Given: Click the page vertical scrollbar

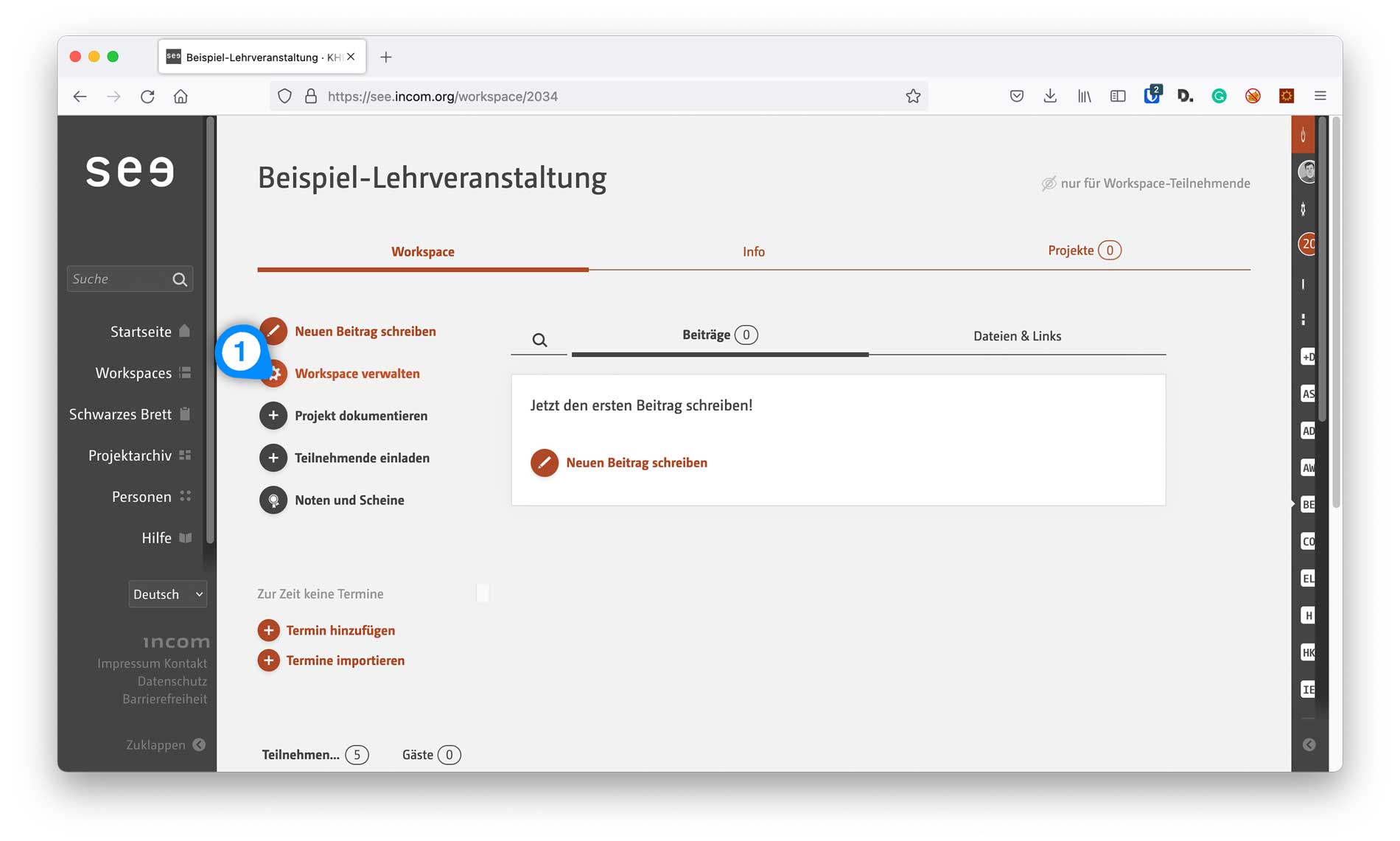Looking at the screenshot, I should [x=1336, y=311].
